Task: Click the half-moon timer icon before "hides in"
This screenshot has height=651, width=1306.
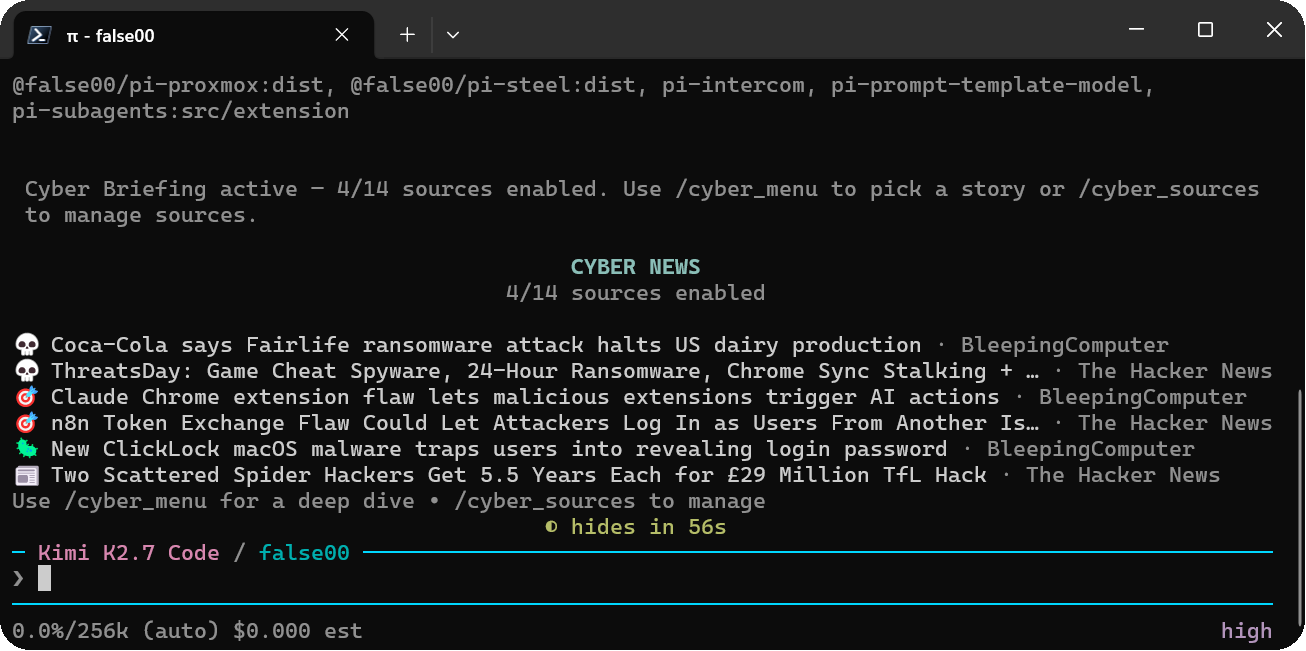Action: click(551, 527)
